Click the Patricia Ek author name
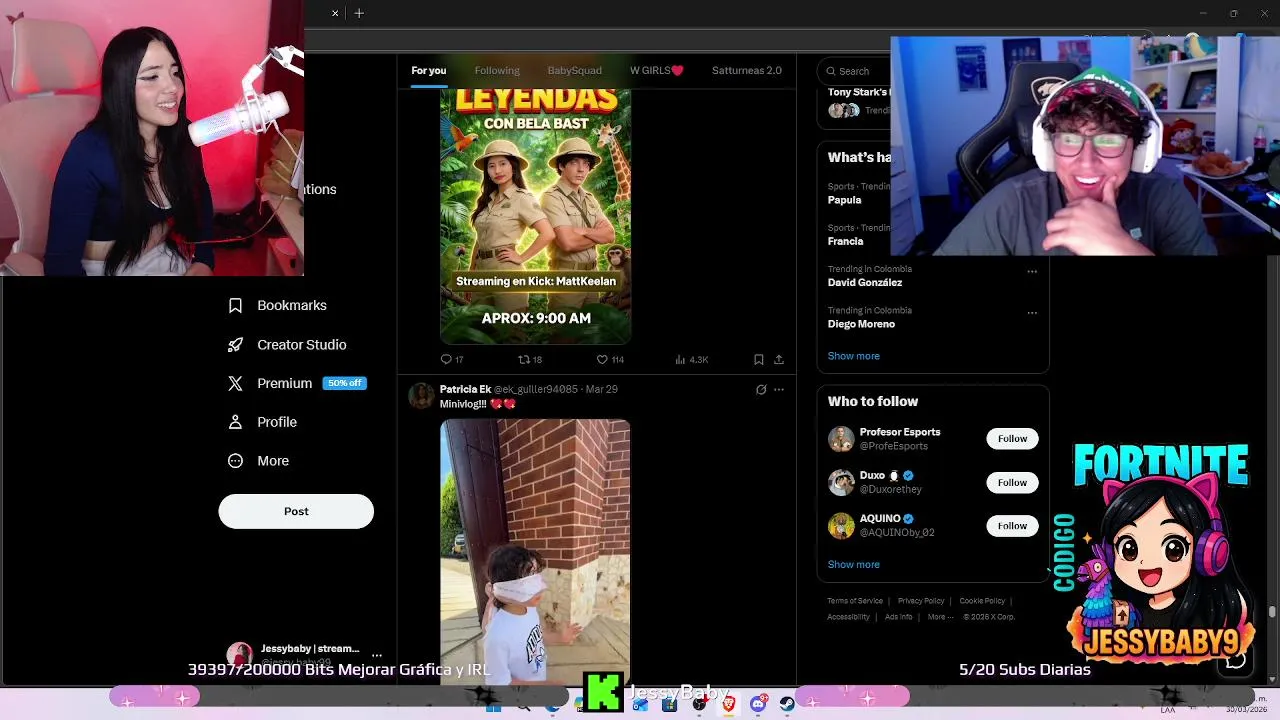The height and width of the screenshot is (720, 1280). [x=465, y=389]
